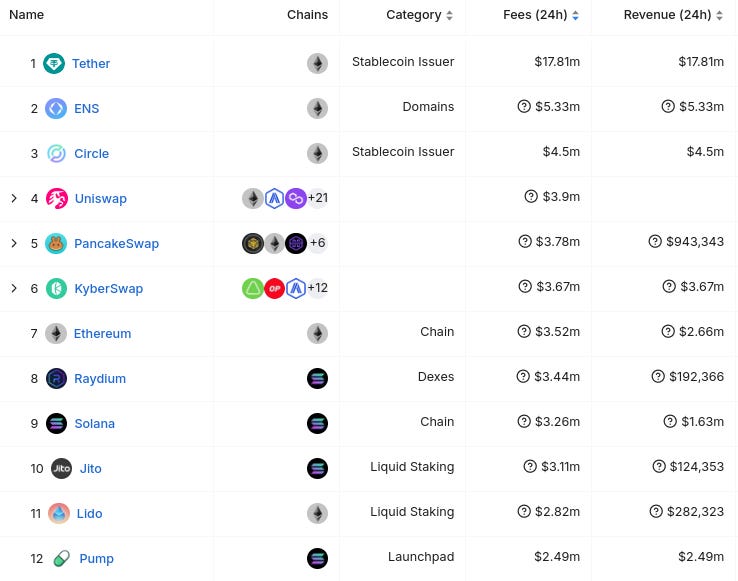Click Ethereum revenue value $2.66m

[x=701, y=331]
